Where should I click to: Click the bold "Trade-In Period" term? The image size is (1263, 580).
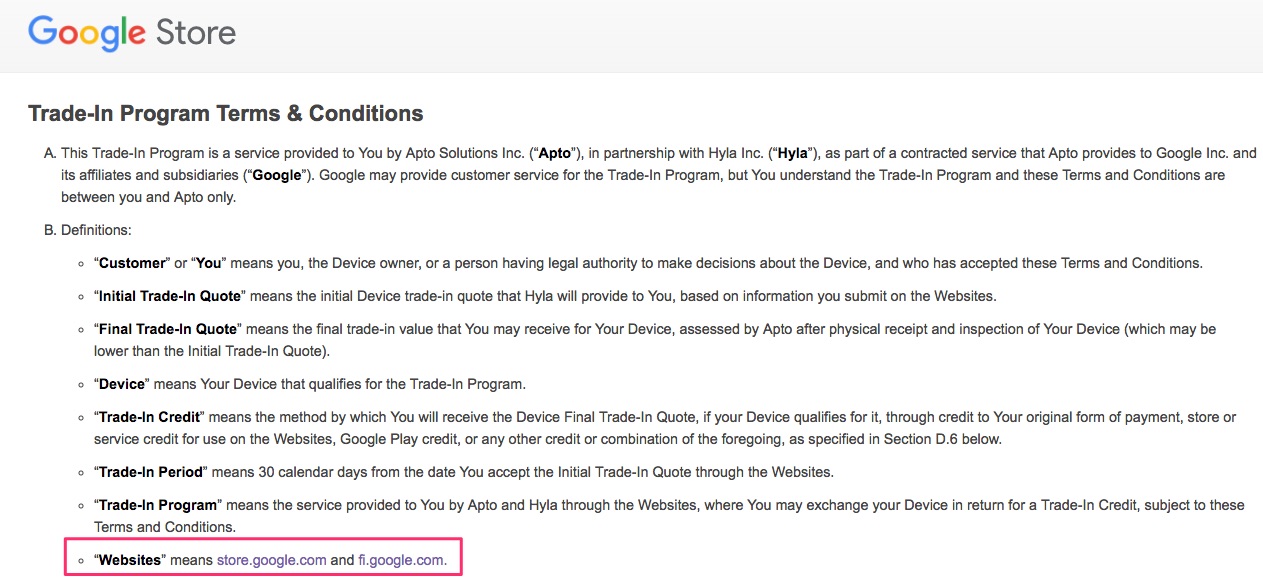[x=149, y=472]
